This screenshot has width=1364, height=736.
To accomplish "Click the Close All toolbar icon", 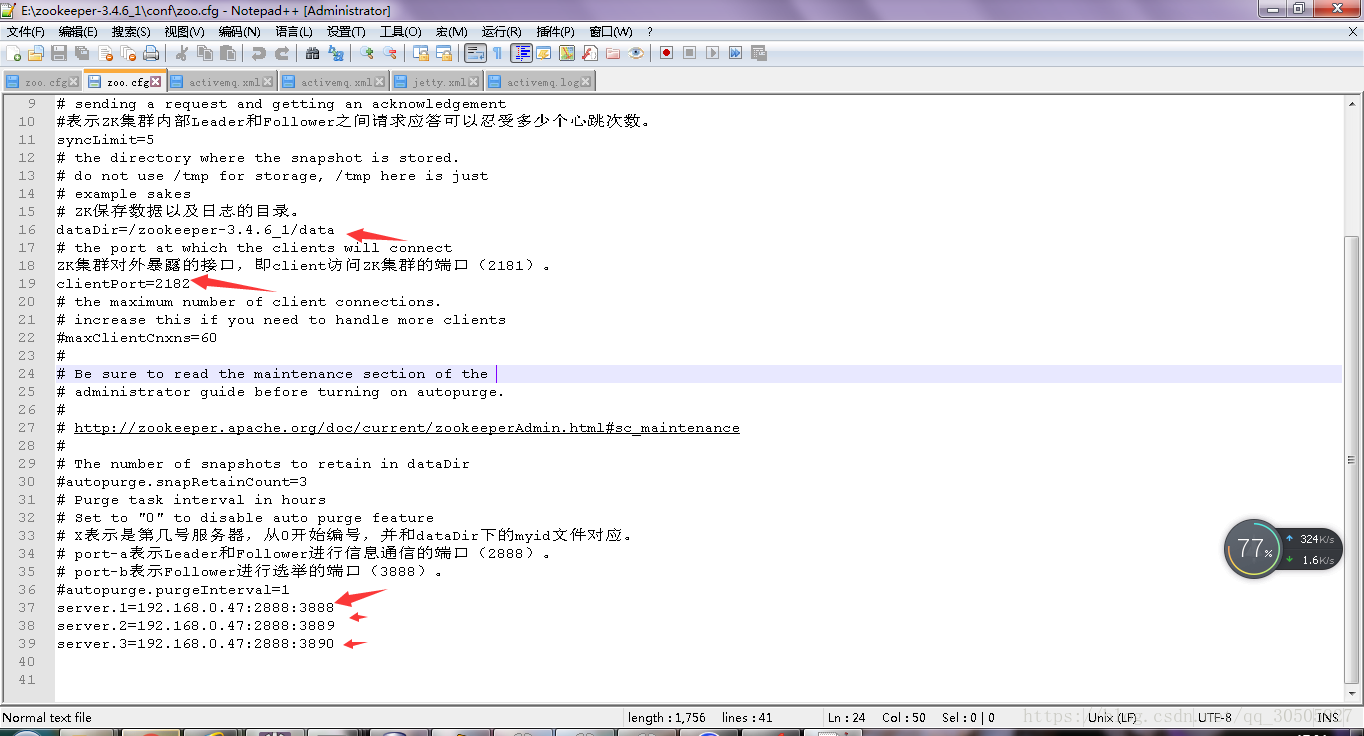I will pyautogui.click(x=128, y=53).
